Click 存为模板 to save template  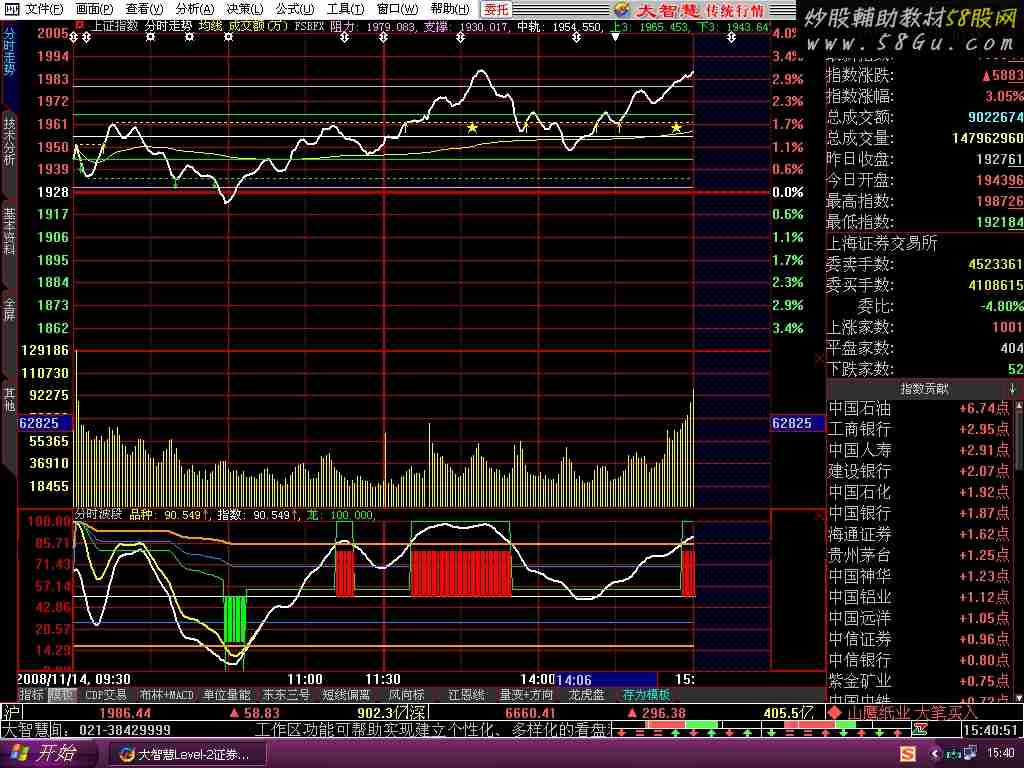[x=647, y=695]
